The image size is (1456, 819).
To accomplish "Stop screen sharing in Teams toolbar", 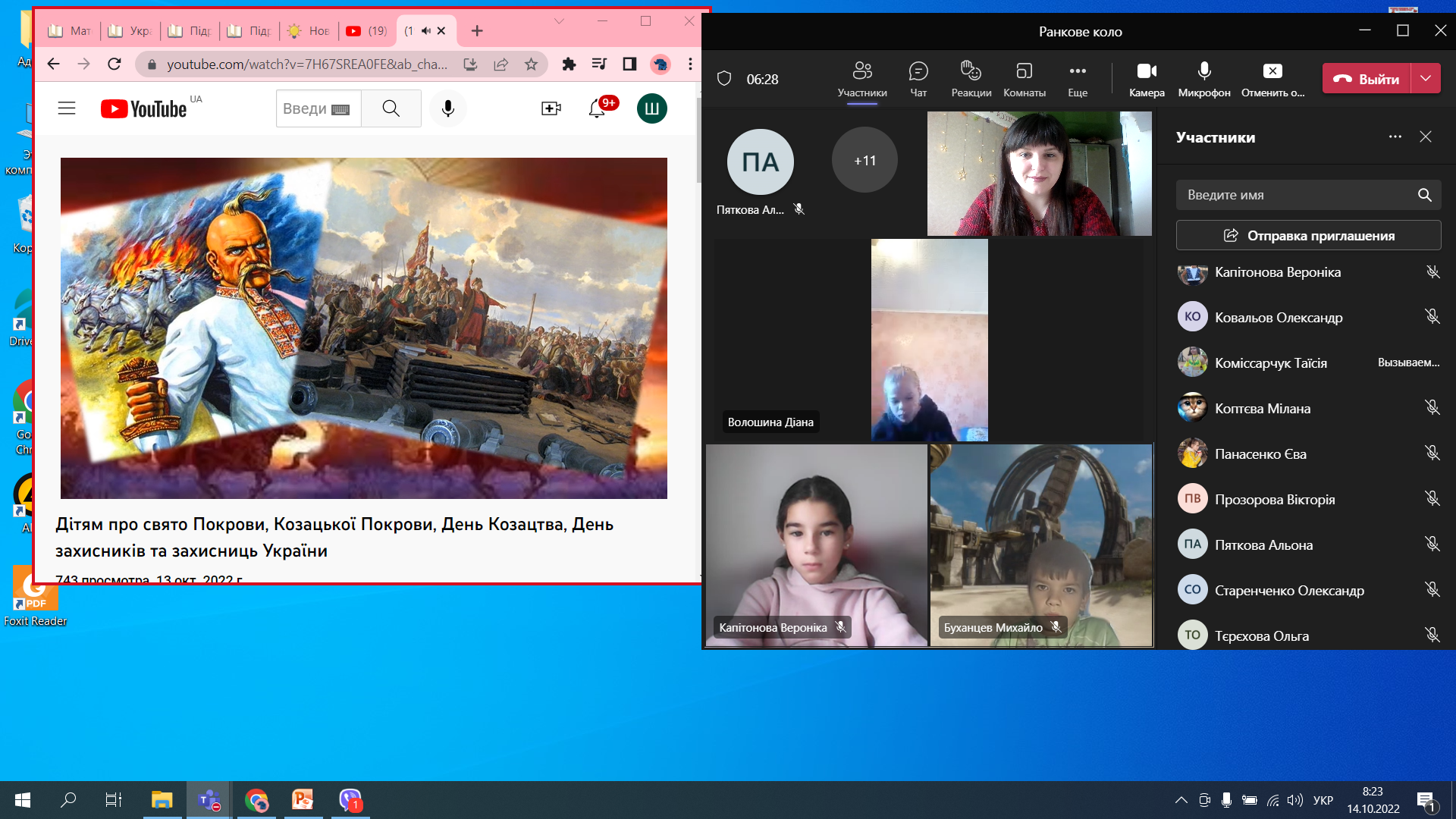I will [1272, 79].
